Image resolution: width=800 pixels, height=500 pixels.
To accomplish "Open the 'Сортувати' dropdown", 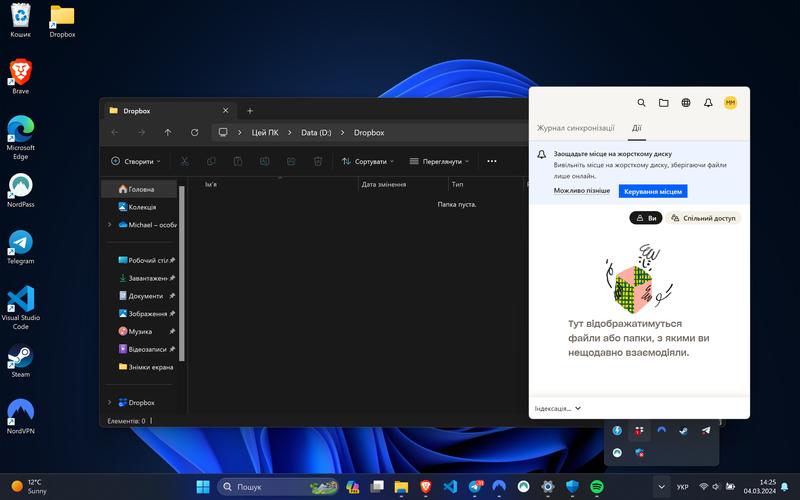I will click(368, 161).
